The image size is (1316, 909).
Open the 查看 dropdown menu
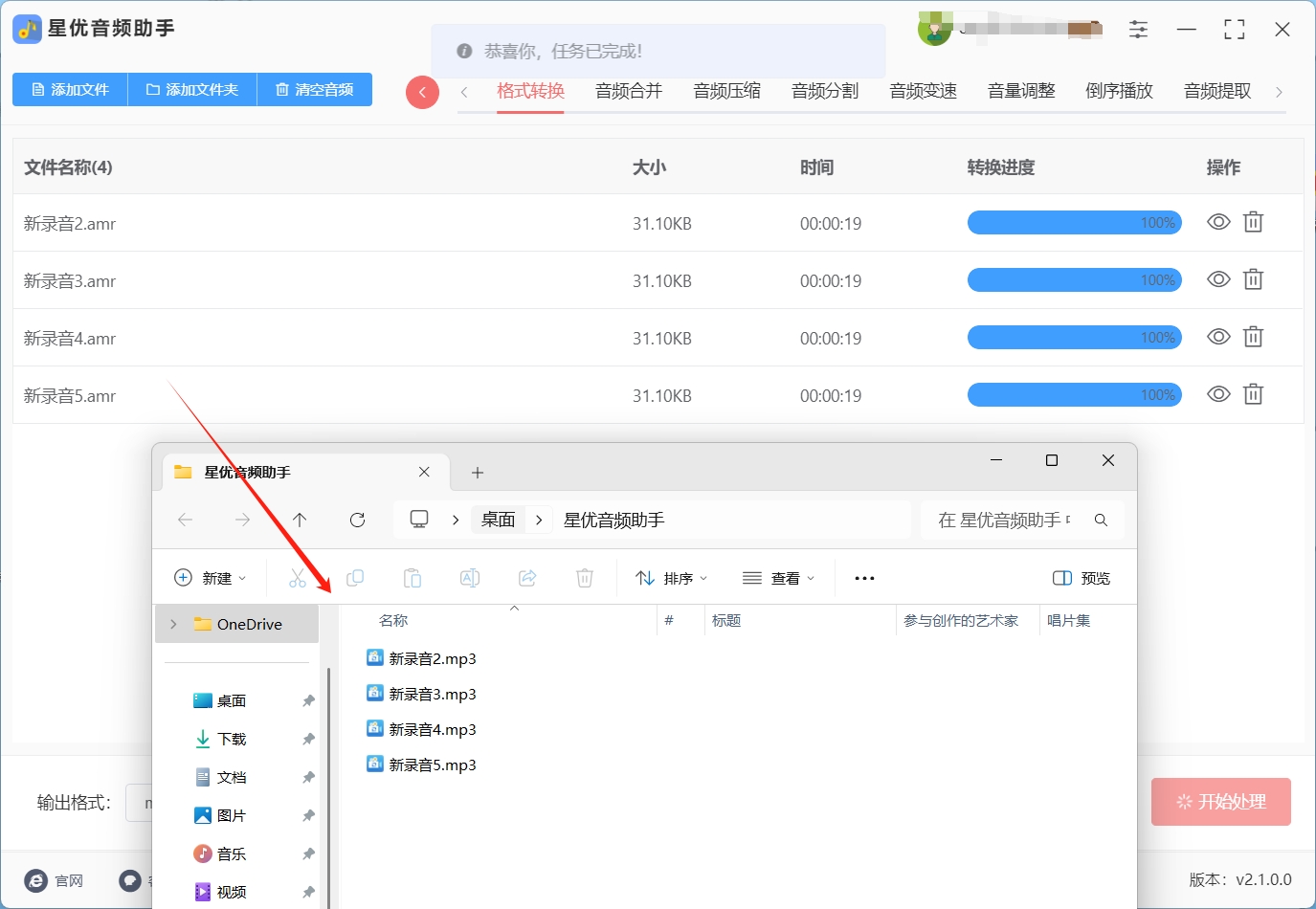[x=779, y=578]
